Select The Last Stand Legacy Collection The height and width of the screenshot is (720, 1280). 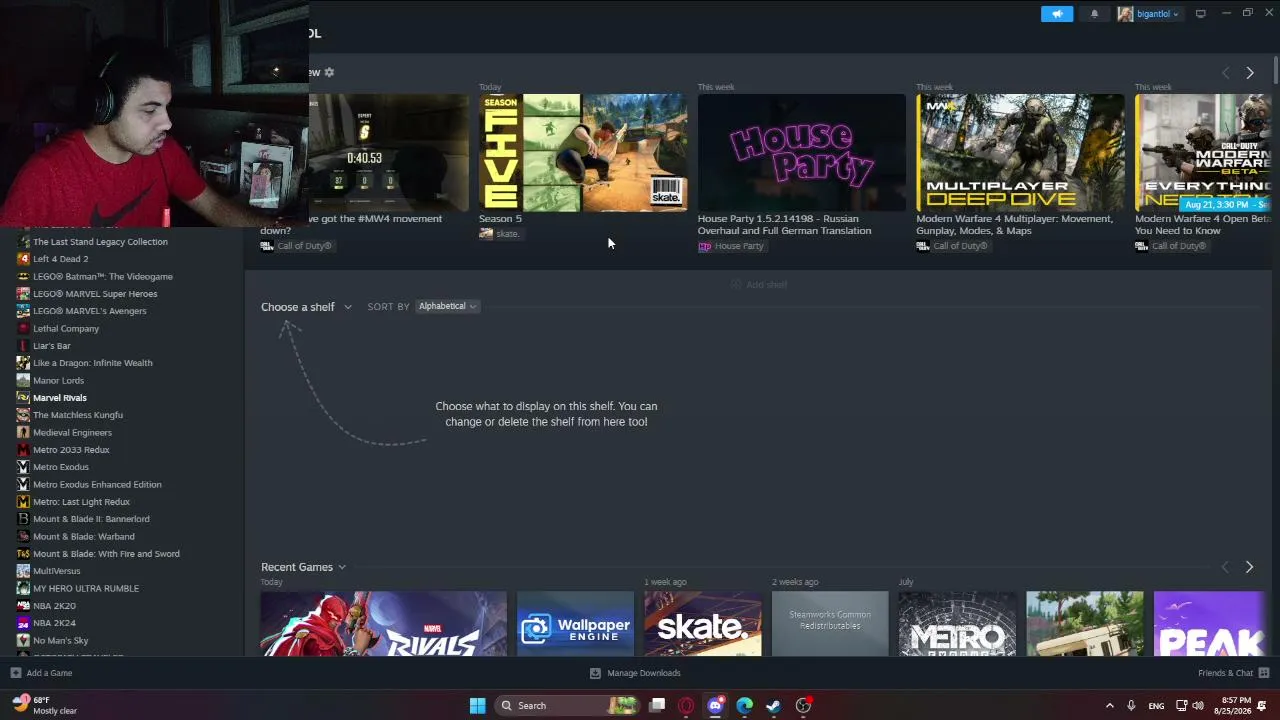pos(100,242)
